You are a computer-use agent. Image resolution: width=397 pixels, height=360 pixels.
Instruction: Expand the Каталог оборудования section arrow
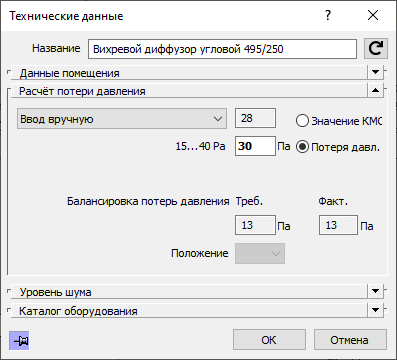(x=376, y=310)
